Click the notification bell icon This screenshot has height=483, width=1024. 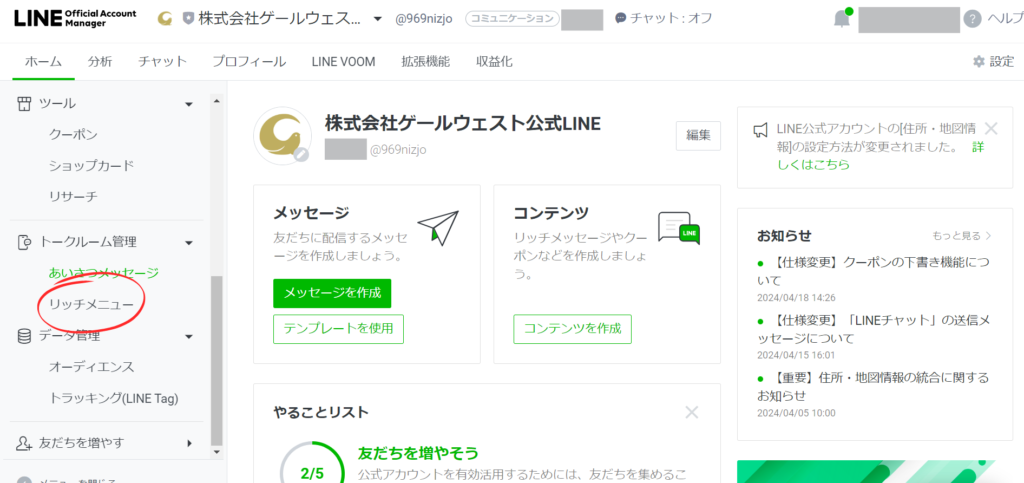coord(841,19)
